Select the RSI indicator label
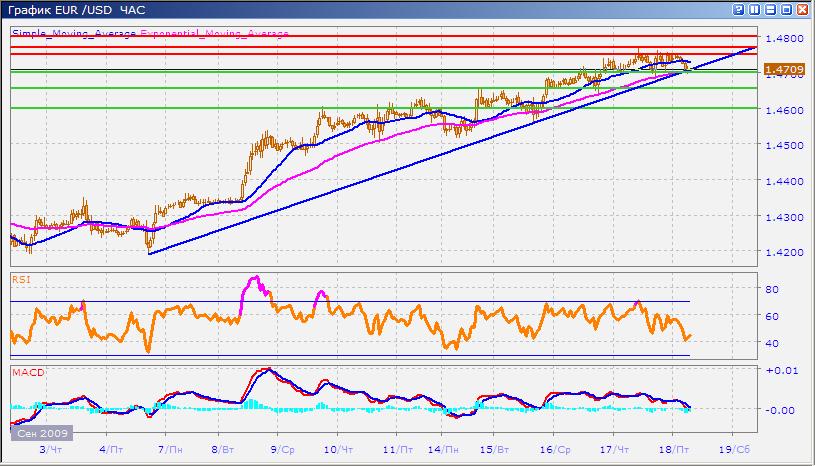 coord(20,278)
